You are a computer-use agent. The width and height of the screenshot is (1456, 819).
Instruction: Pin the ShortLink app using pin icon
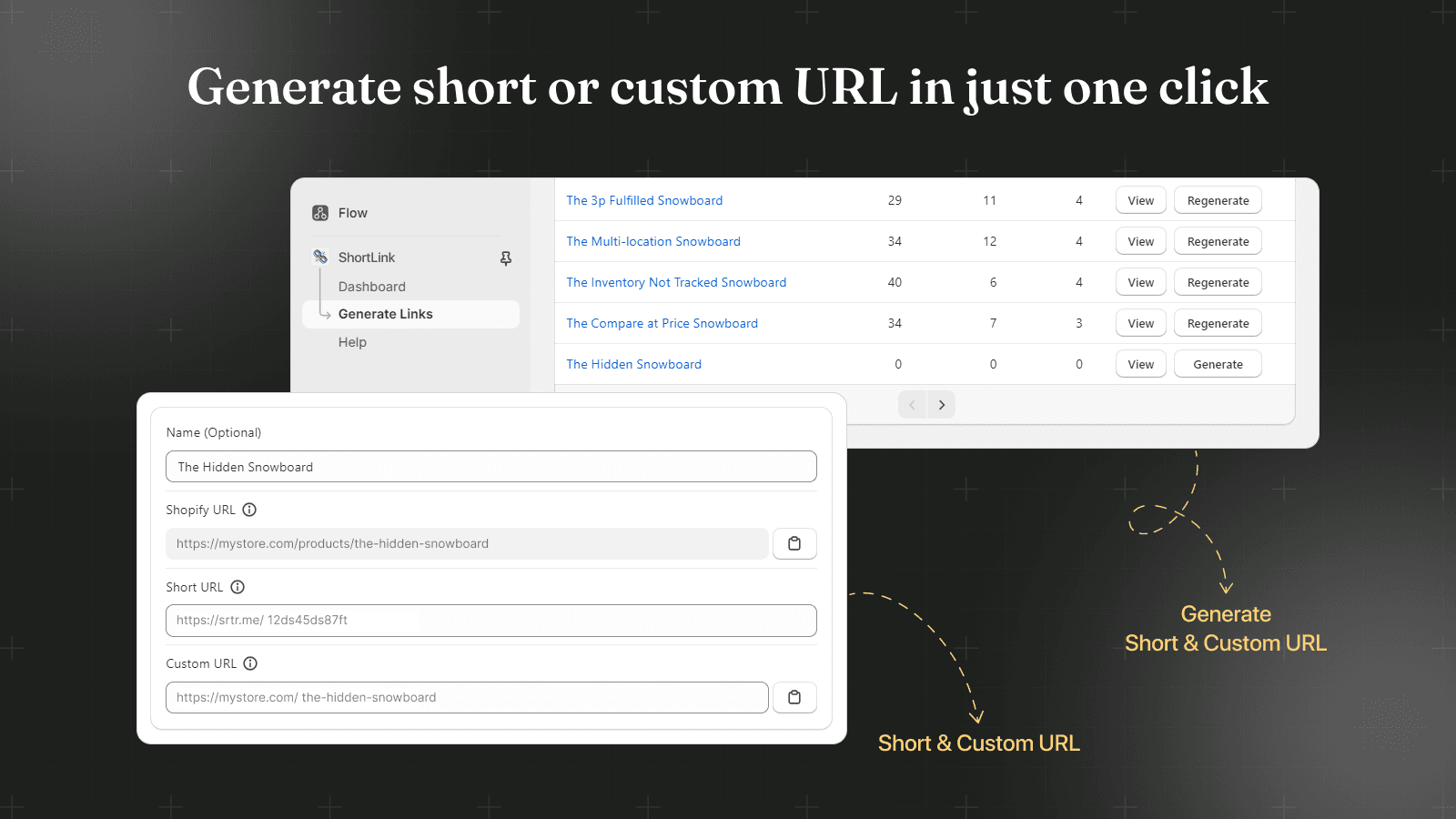click(x=506, y=258)
